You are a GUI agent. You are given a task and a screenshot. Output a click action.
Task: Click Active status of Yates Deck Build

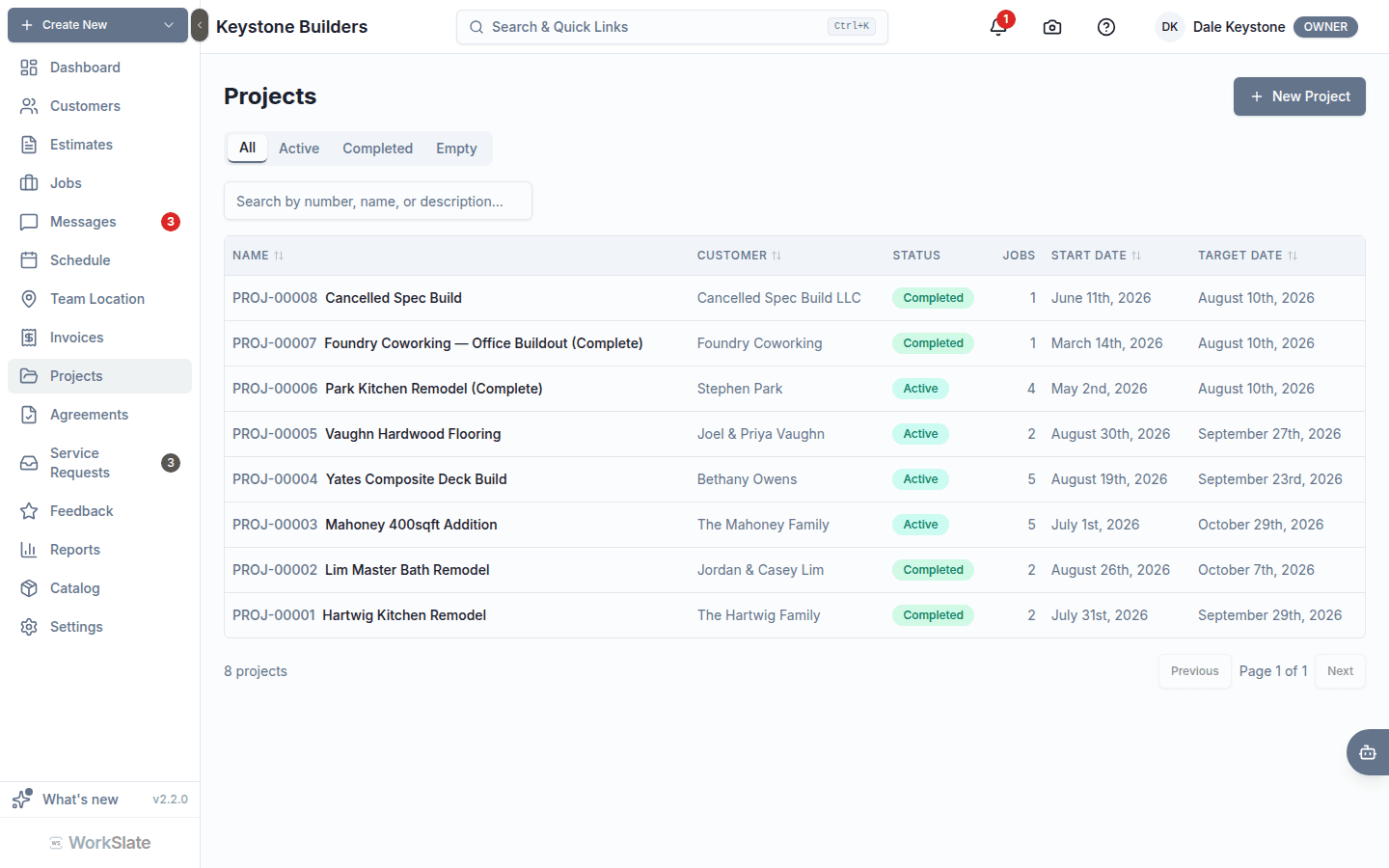point(920,479)
